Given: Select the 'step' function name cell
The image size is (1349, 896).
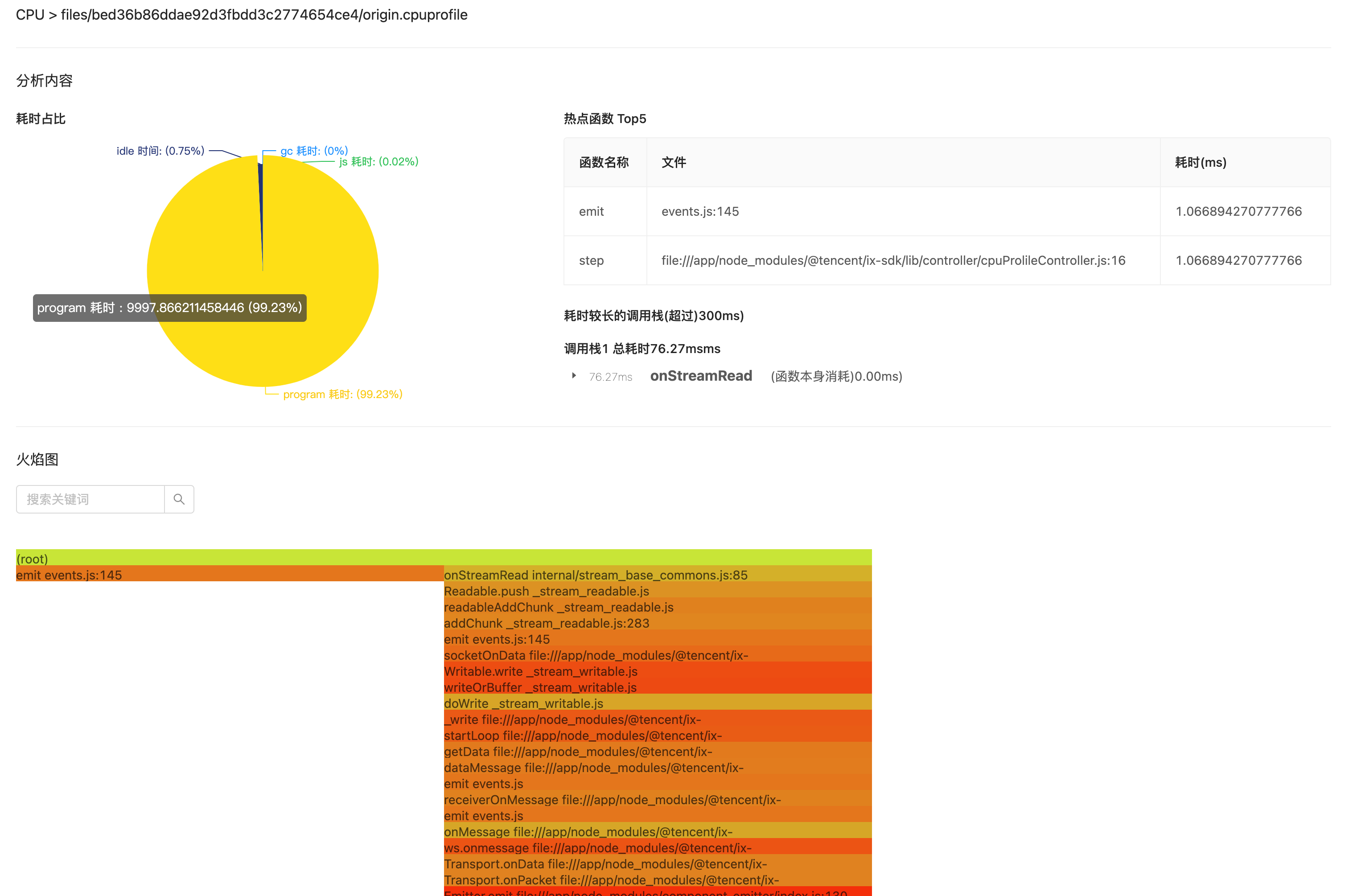Looking at the screenshot, I should click(605, 261).
